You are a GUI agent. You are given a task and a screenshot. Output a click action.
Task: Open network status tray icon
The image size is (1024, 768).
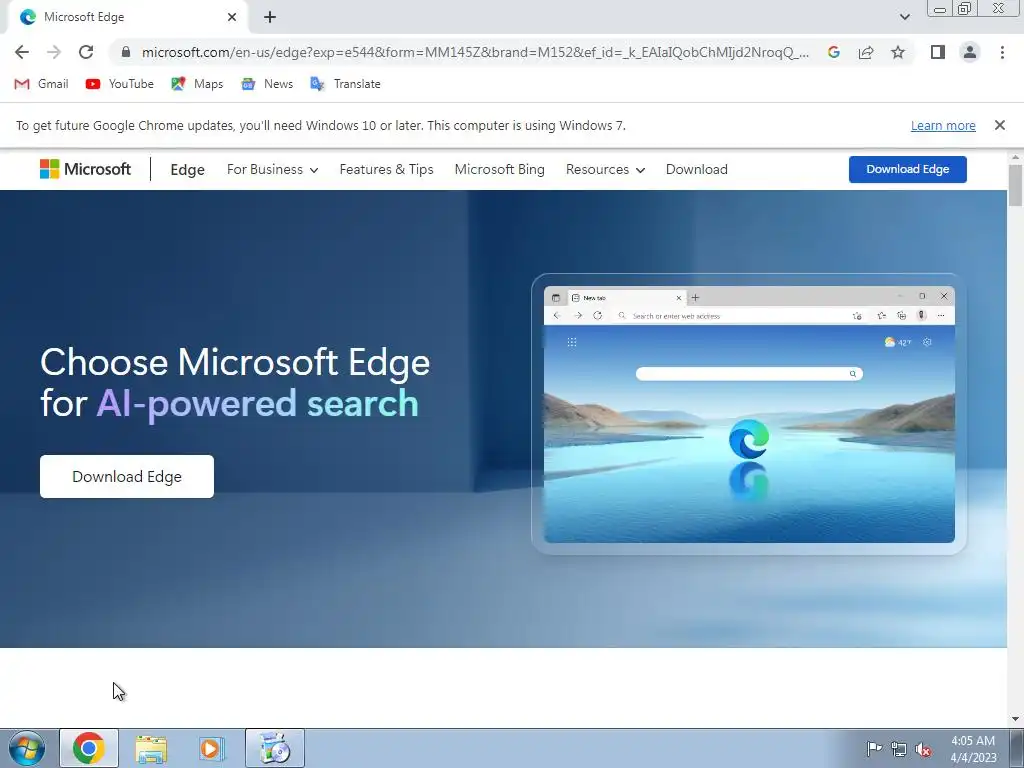pyautogui.click(x=899, y=749)
